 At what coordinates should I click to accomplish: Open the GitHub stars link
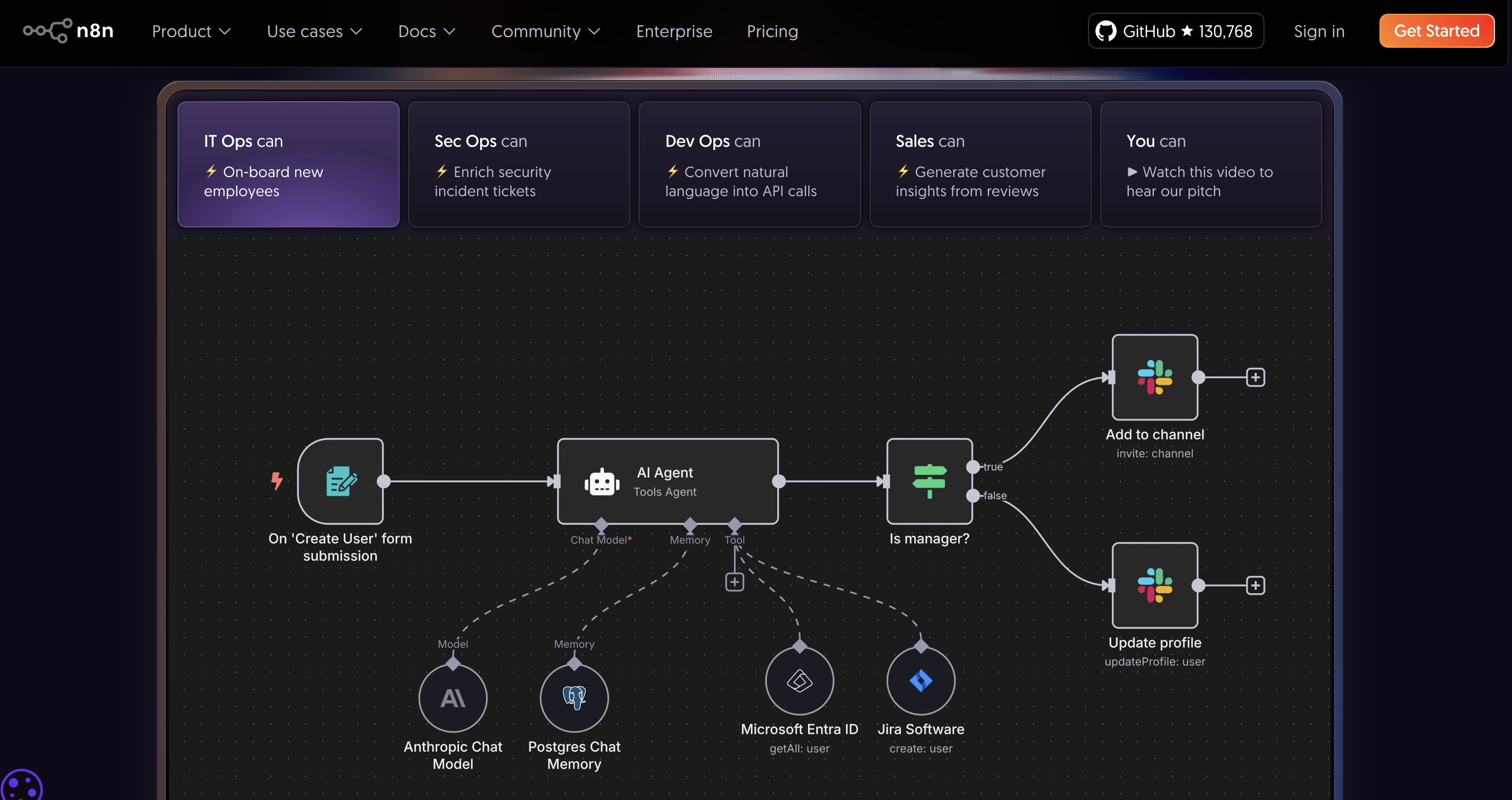coord(1175,31)
